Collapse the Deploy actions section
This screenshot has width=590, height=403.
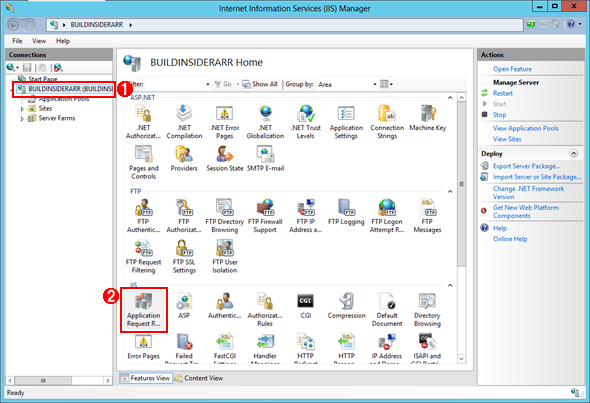coord(573,153)
